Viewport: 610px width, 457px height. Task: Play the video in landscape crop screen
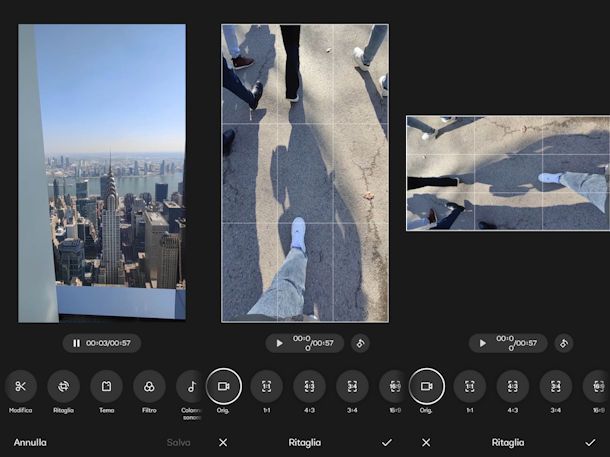[x=482, y=343]
